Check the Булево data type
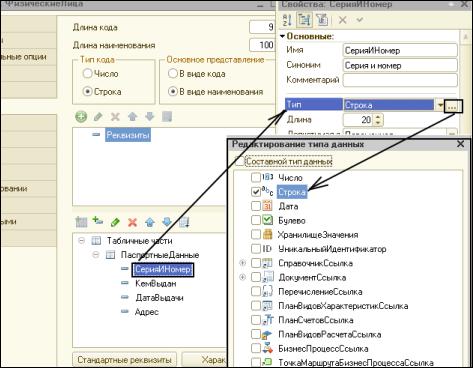This screenshot has width=473, height=368. coord(256,220)
